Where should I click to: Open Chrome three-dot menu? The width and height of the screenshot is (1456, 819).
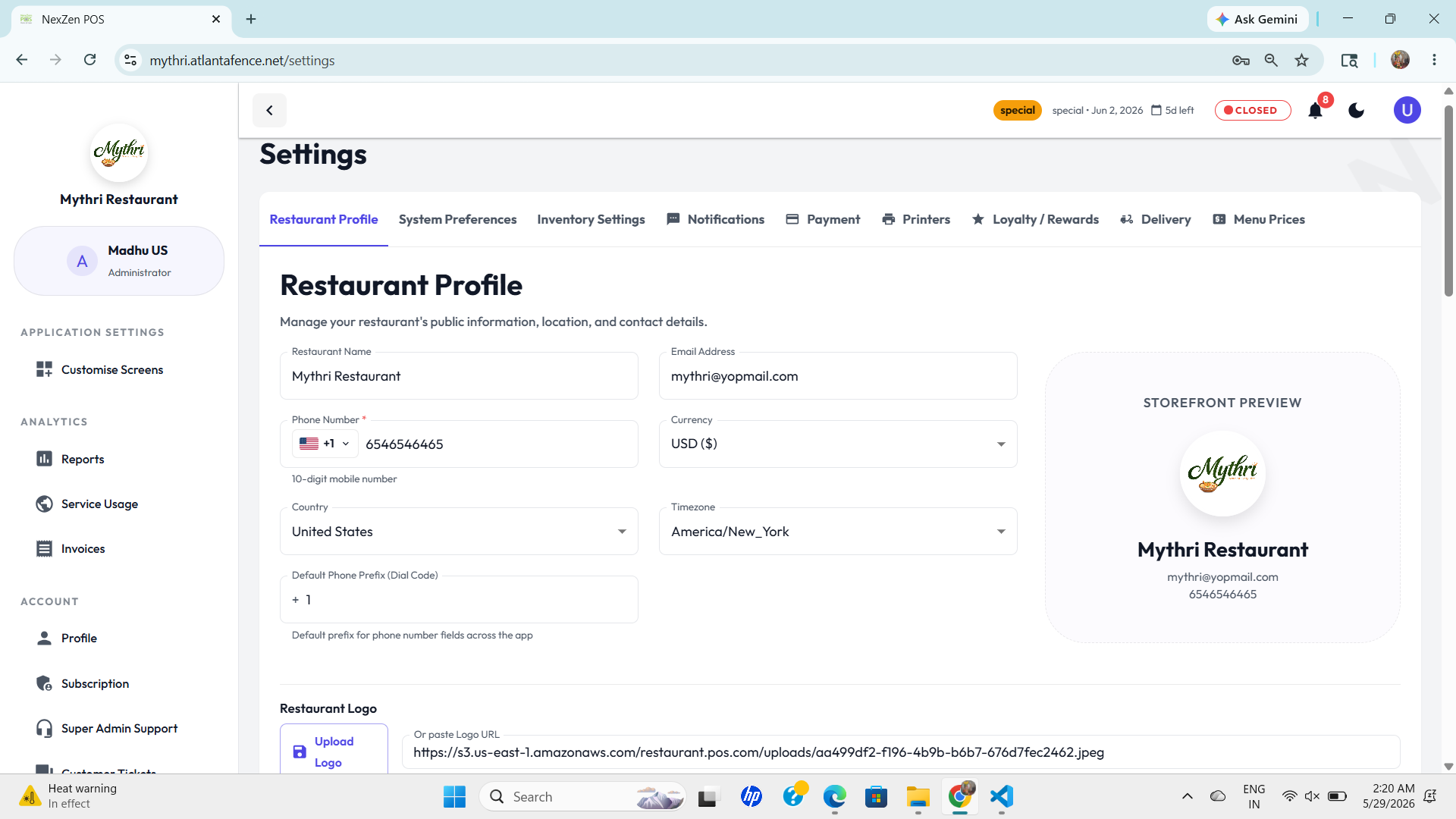[x=1434, y=60]
